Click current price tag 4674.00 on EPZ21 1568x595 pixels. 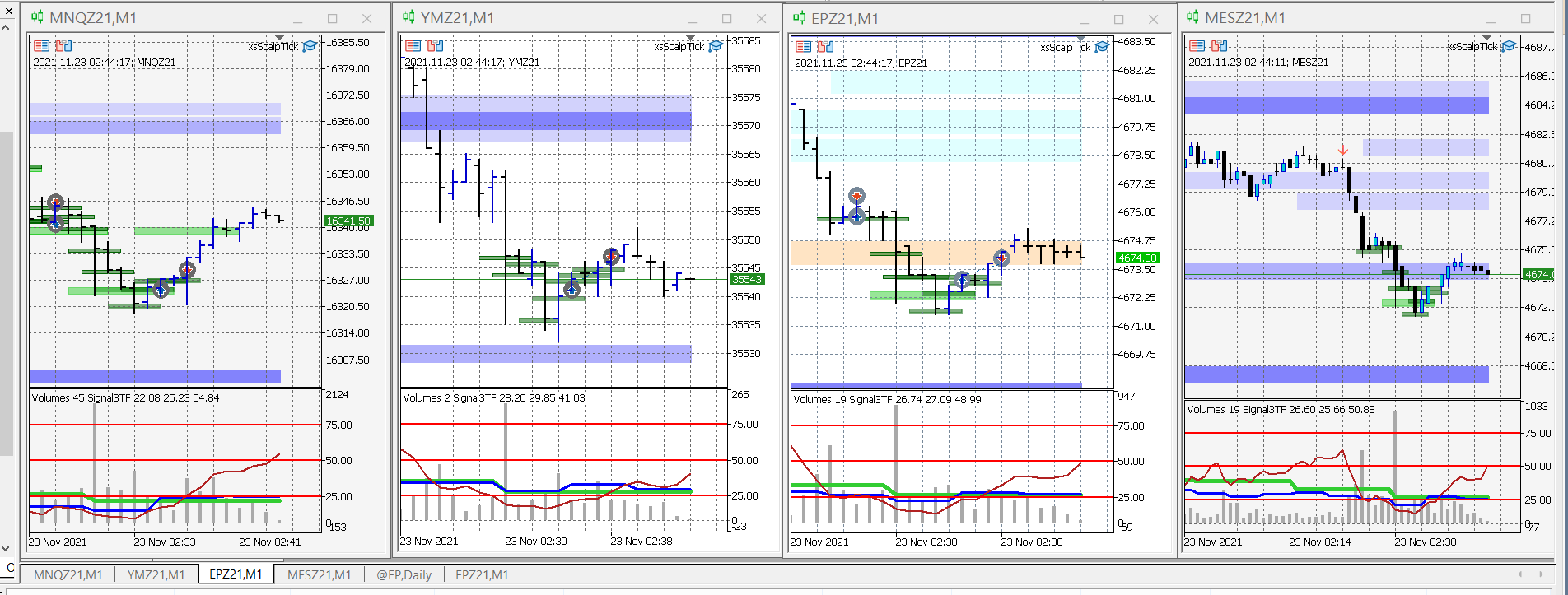coord(1137,258)
